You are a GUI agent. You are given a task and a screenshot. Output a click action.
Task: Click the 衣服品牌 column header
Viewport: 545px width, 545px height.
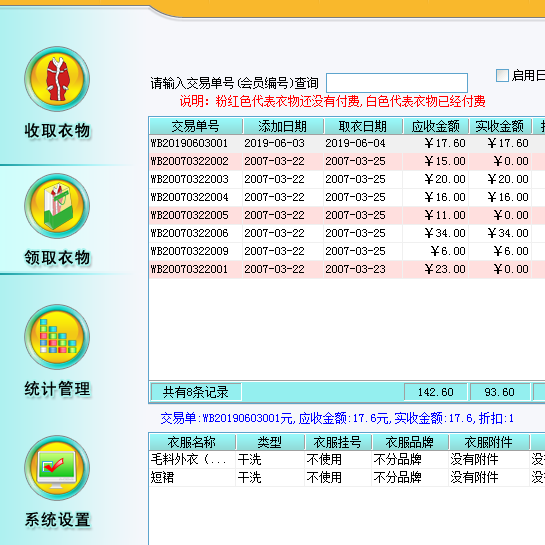(x=410, y=442)
